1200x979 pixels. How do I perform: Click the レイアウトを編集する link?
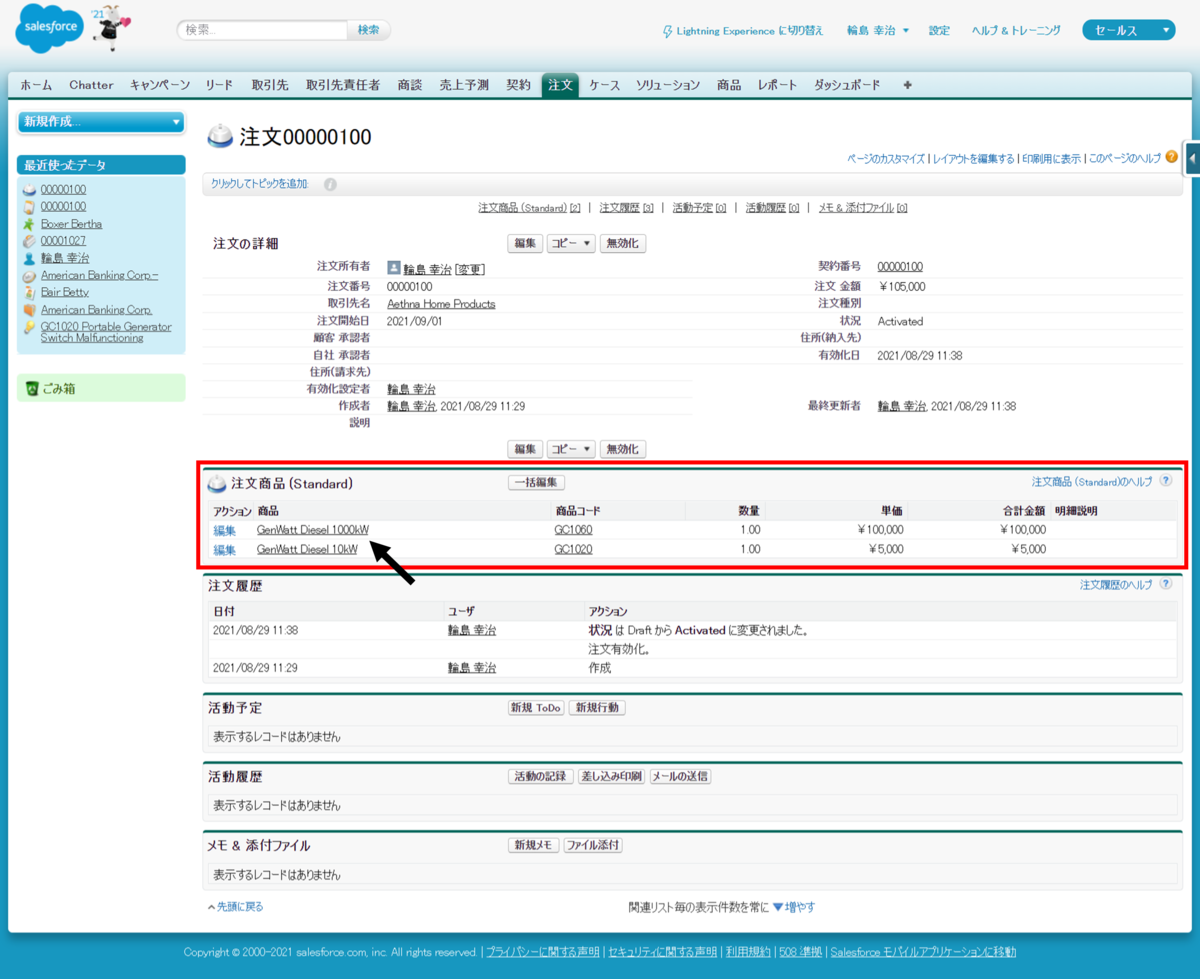(x=974, y=158)
